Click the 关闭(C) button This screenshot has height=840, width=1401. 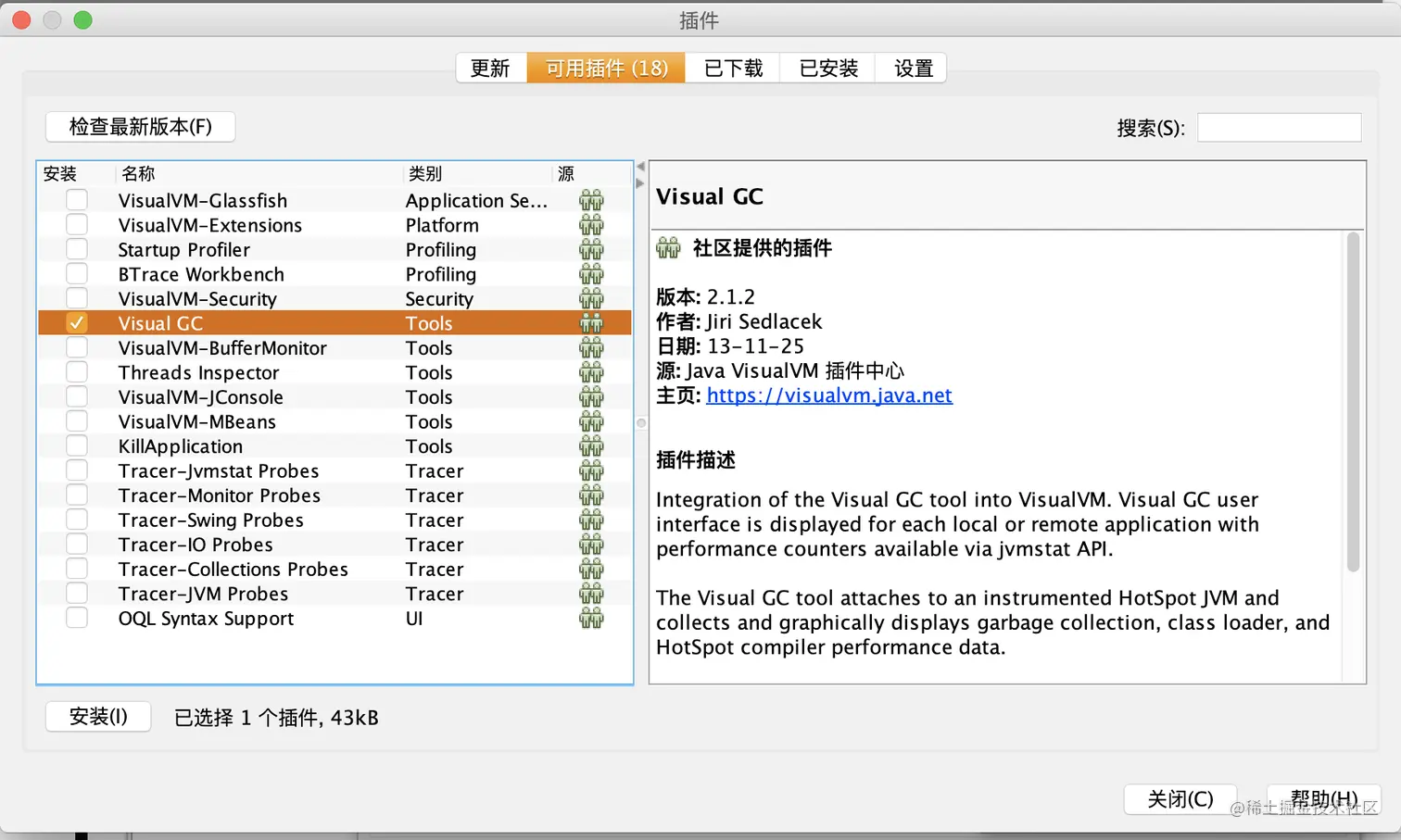[x=1180, y=799]
